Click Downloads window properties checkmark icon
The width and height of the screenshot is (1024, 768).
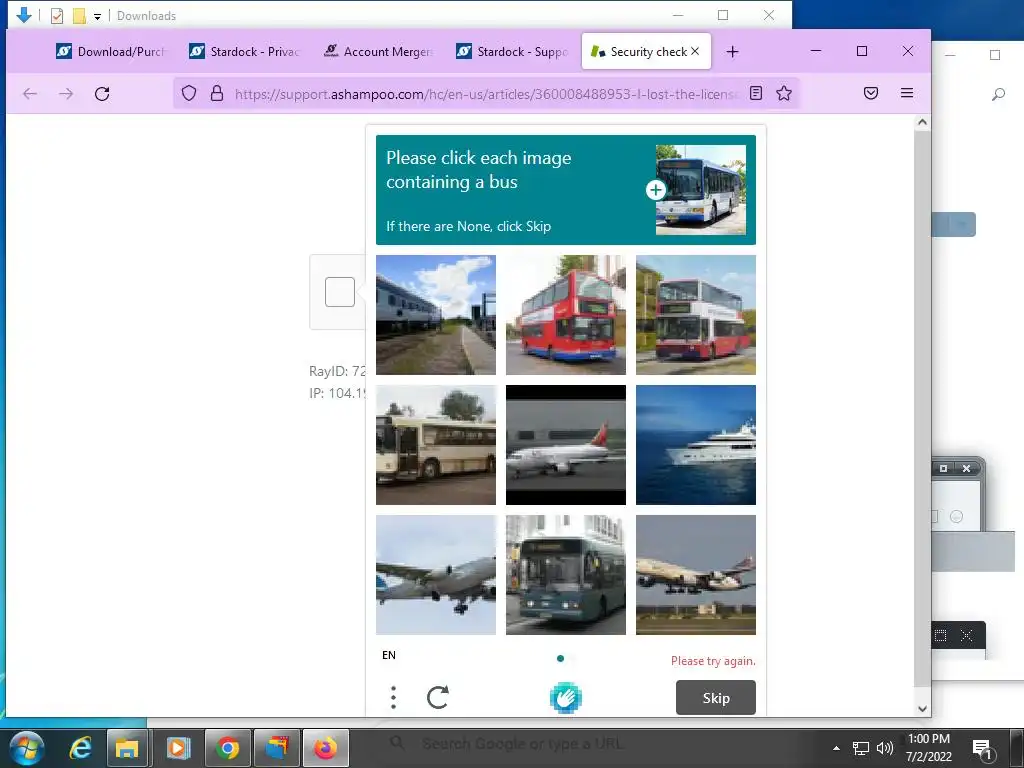pyautogui.click(x=57, y=16)
